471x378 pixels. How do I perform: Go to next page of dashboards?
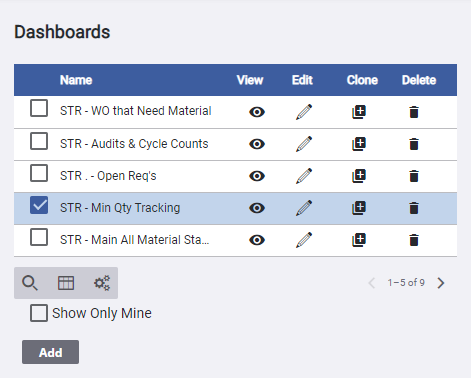[441, 283]
